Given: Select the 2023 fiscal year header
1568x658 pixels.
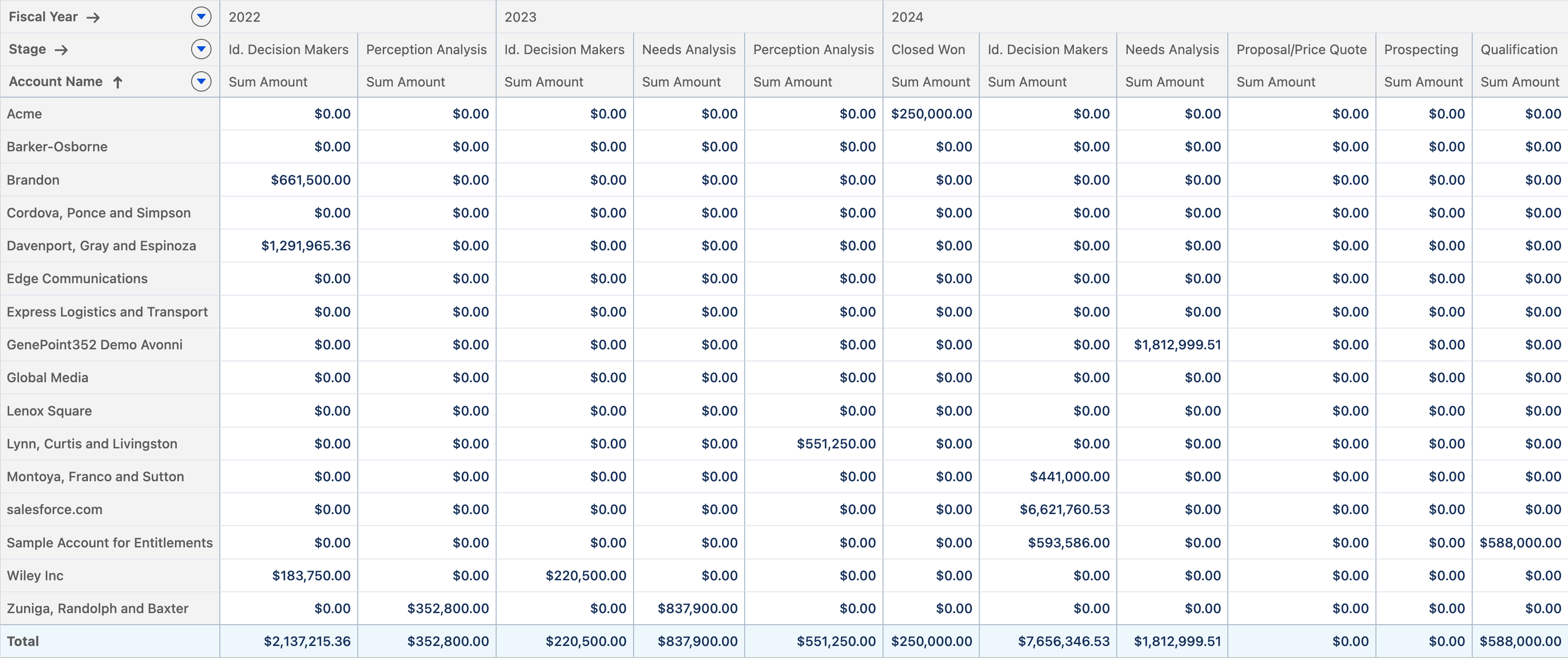Looking at the screenshot, I should point(521,17).
